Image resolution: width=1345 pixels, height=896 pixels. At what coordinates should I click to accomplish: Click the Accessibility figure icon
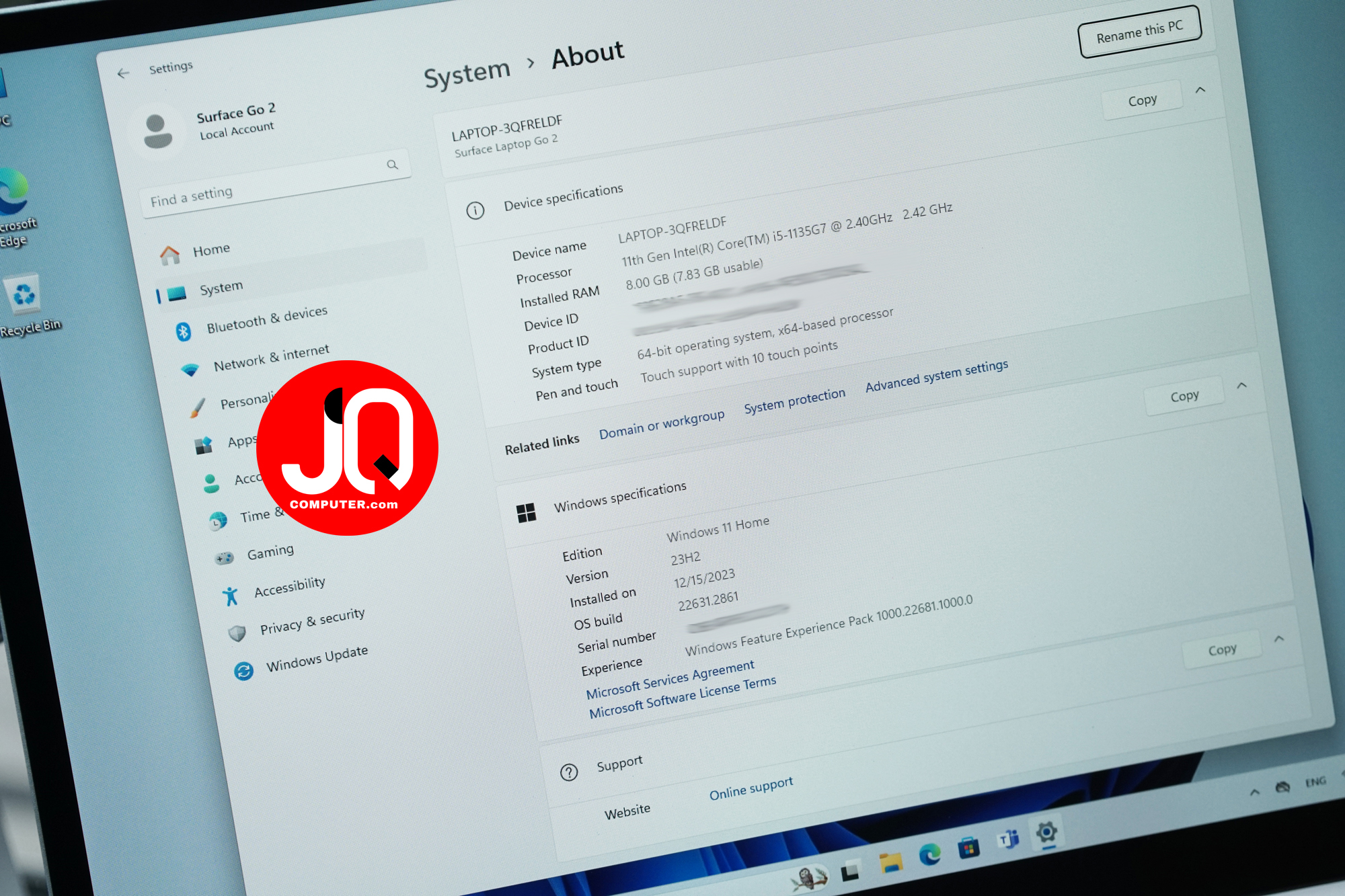coord(230,596)
